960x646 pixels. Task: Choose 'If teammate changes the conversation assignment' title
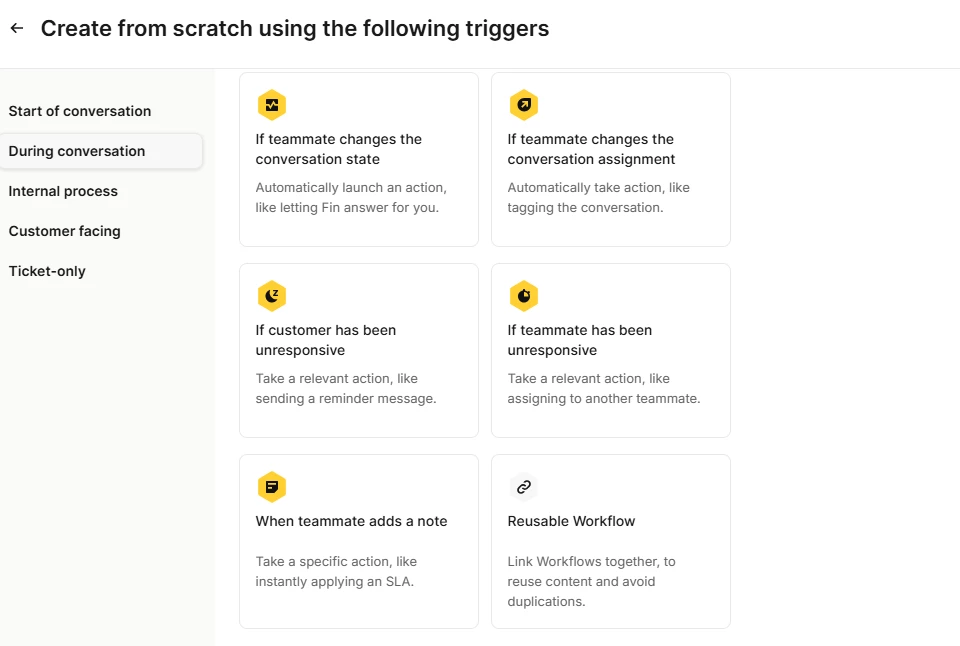pos(591,149)
